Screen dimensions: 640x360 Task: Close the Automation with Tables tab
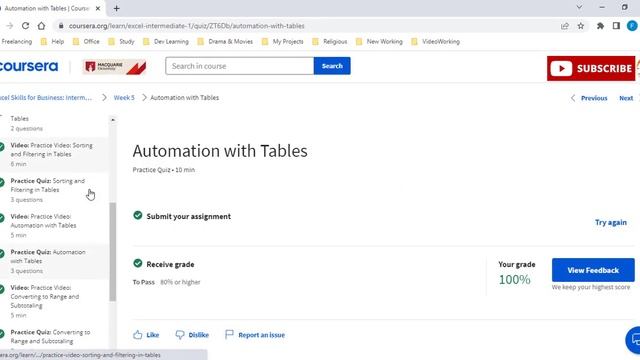98,8
